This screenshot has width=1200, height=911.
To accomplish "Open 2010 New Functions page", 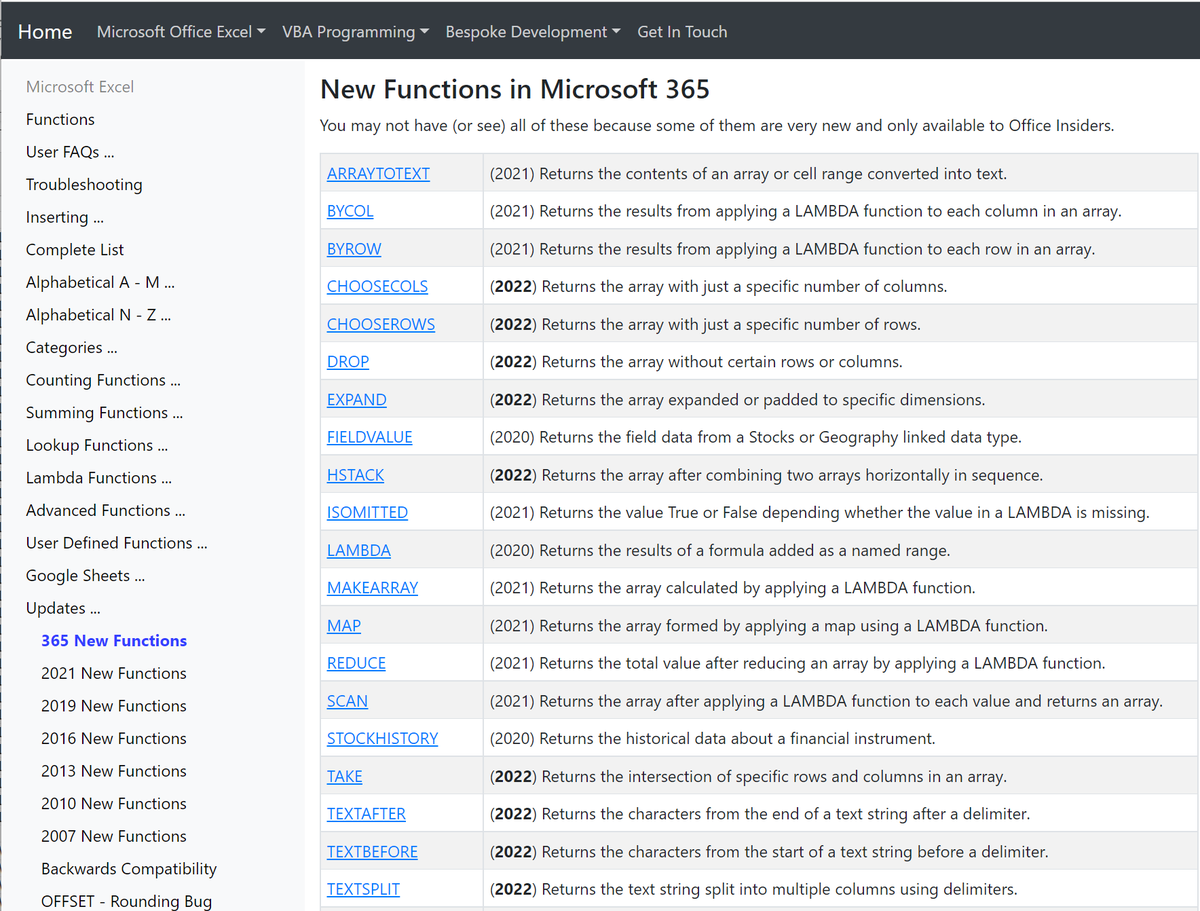I will tap(114, 804).
